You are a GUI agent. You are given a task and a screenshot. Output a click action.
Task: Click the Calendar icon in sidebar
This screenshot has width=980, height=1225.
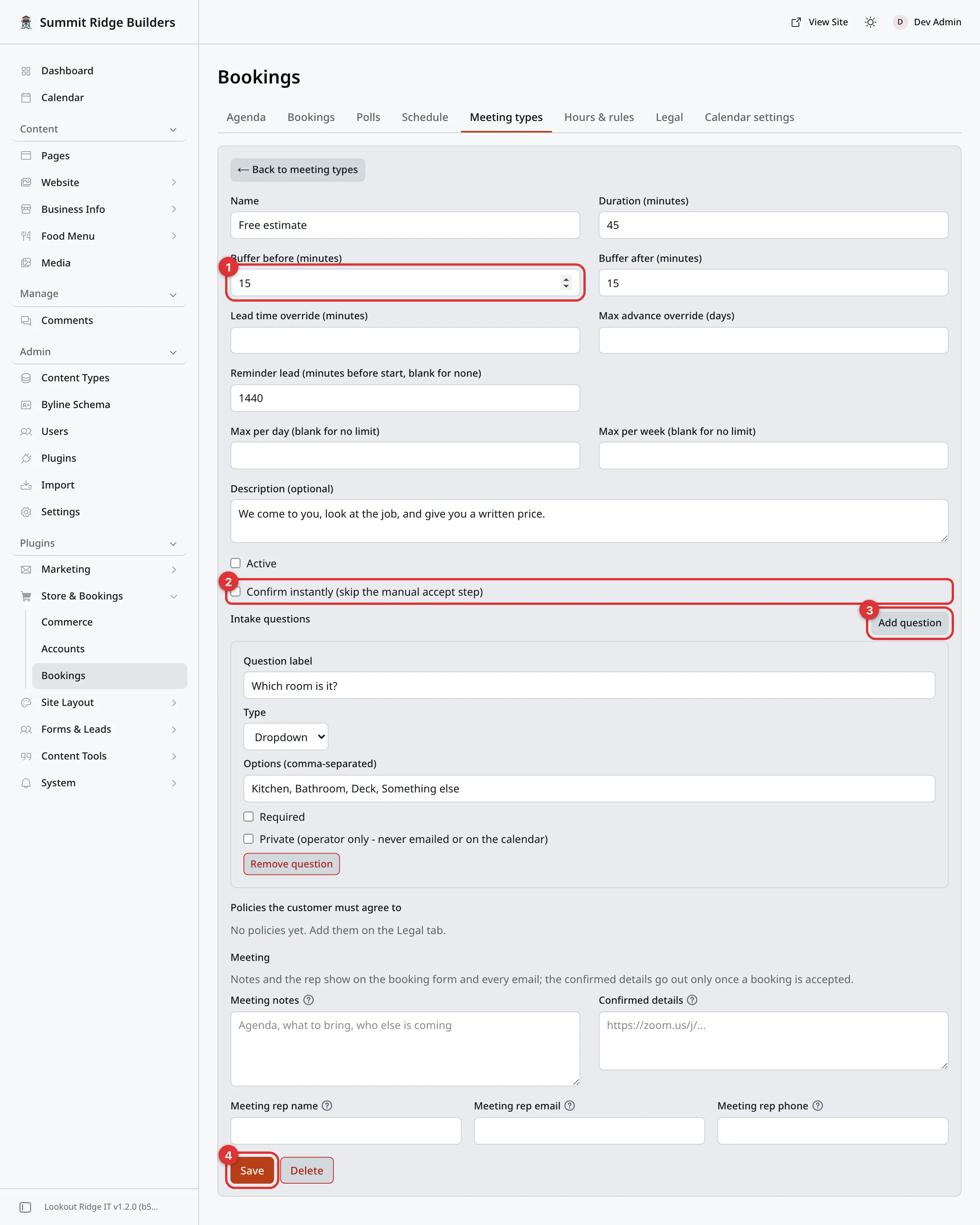click(x=26, y=98)
